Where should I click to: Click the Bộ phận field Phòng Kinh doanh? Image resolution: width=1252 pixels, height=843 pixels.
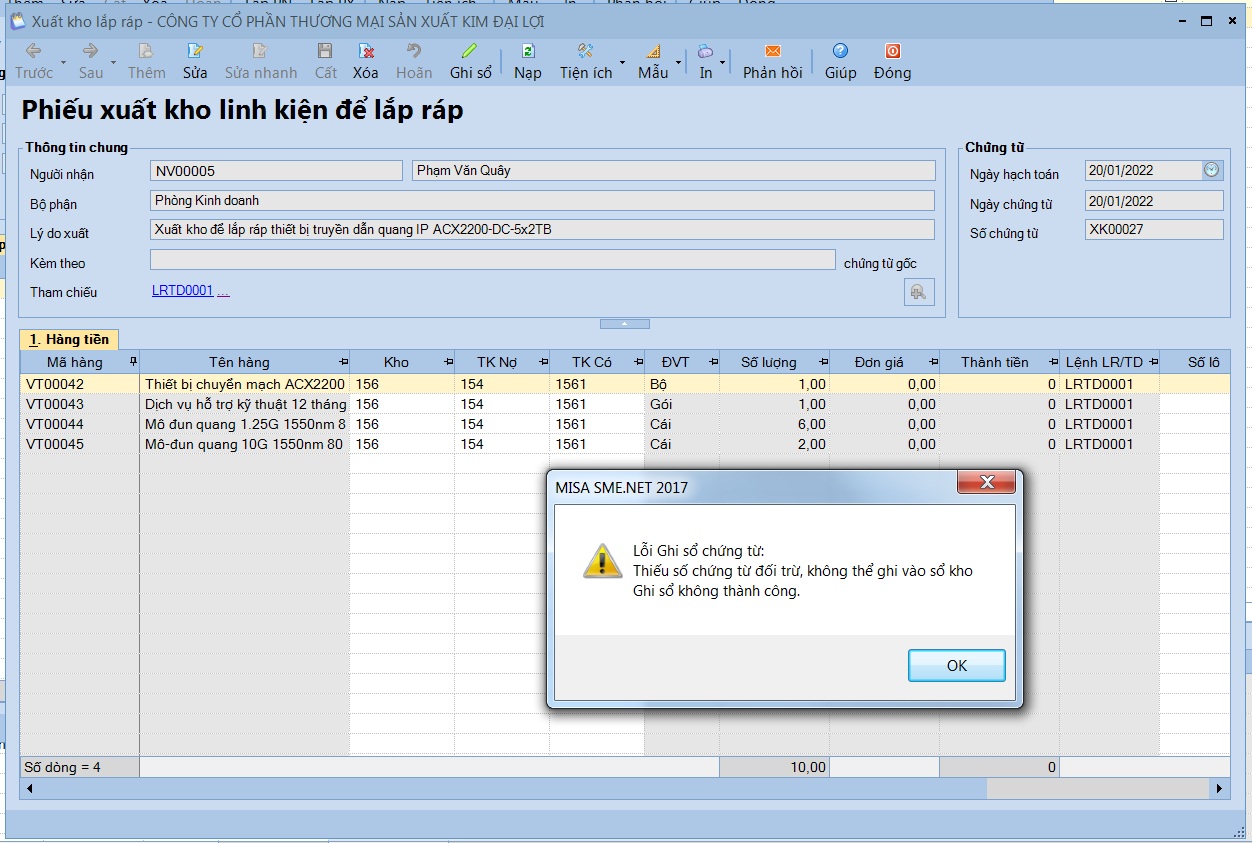542,201
